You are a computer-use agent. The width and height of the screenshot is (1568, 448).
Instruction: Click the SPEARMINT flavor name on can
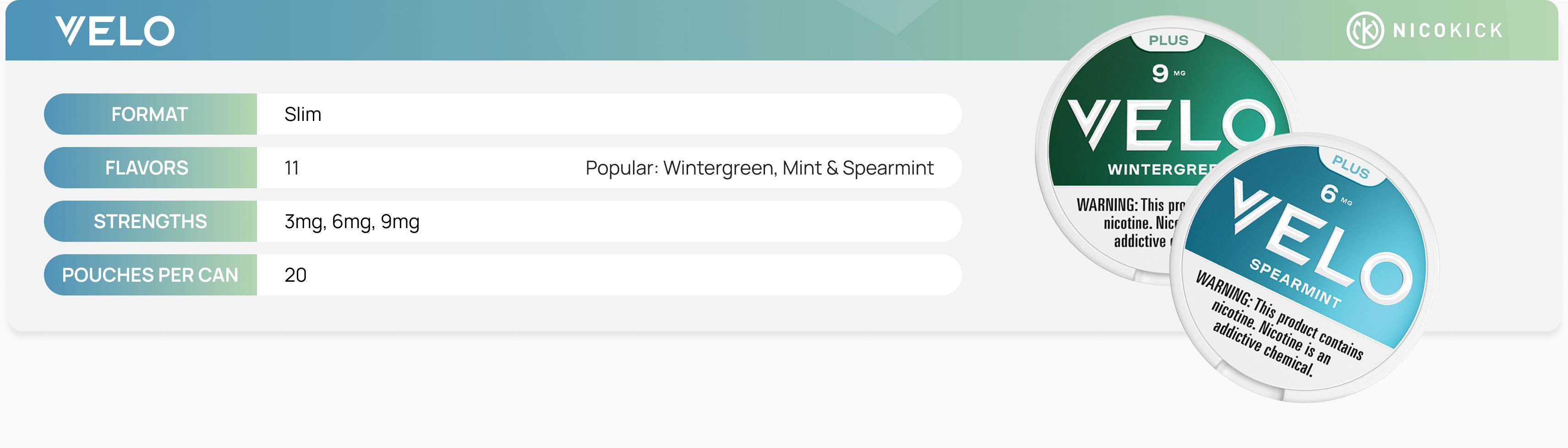1295,284
